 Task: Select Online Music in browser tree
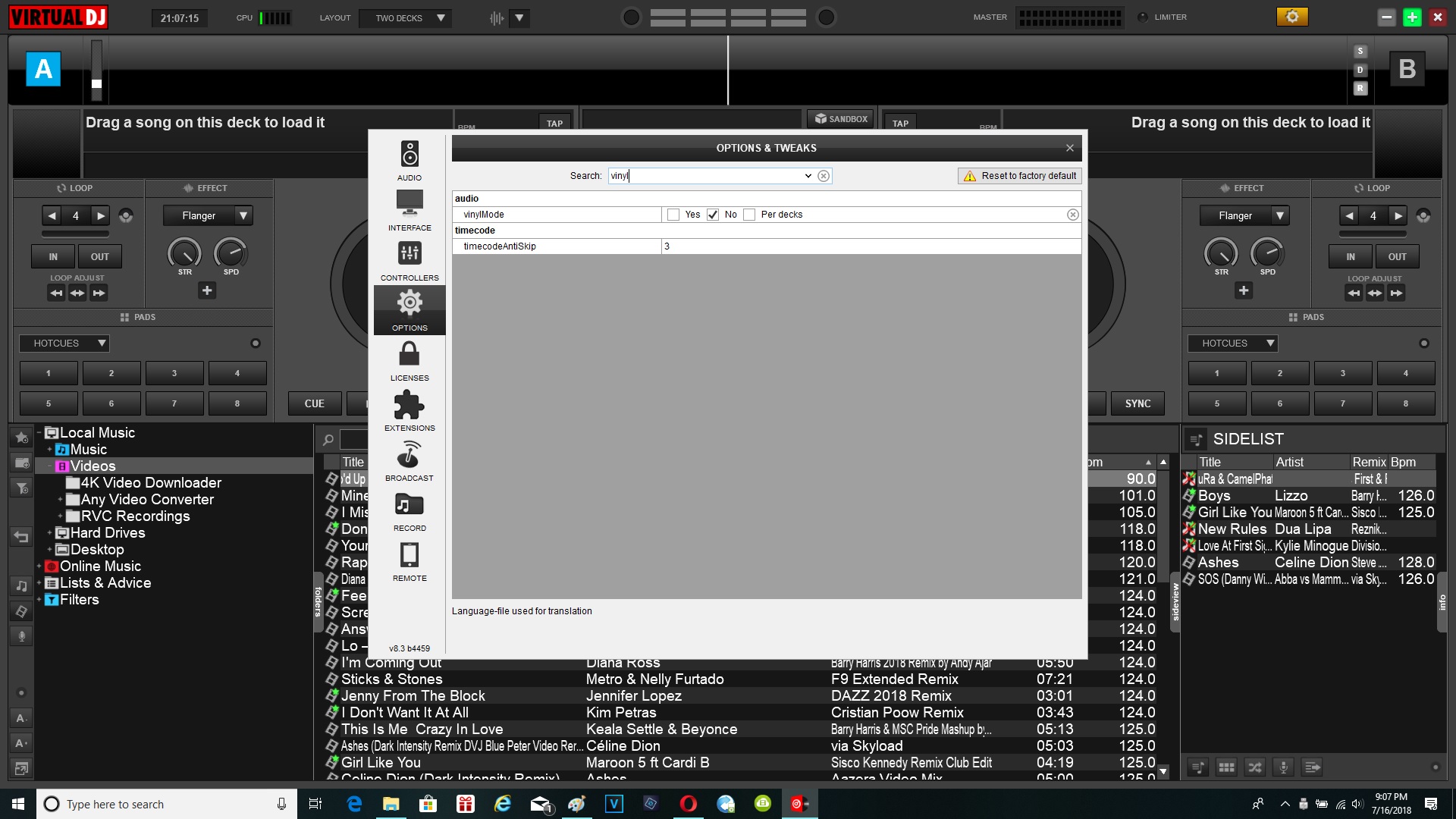[x=100, y=566]
